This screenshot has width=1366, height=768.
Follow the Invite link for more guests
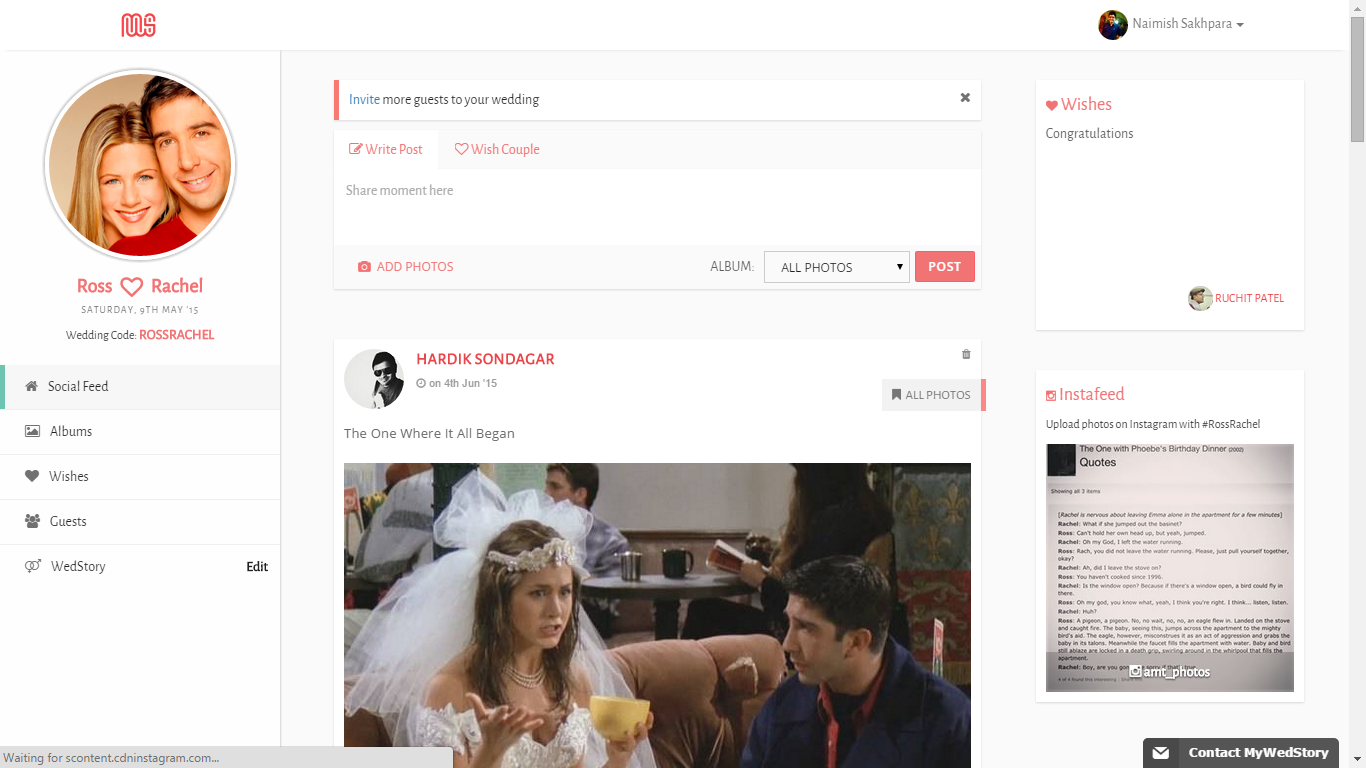364,100
